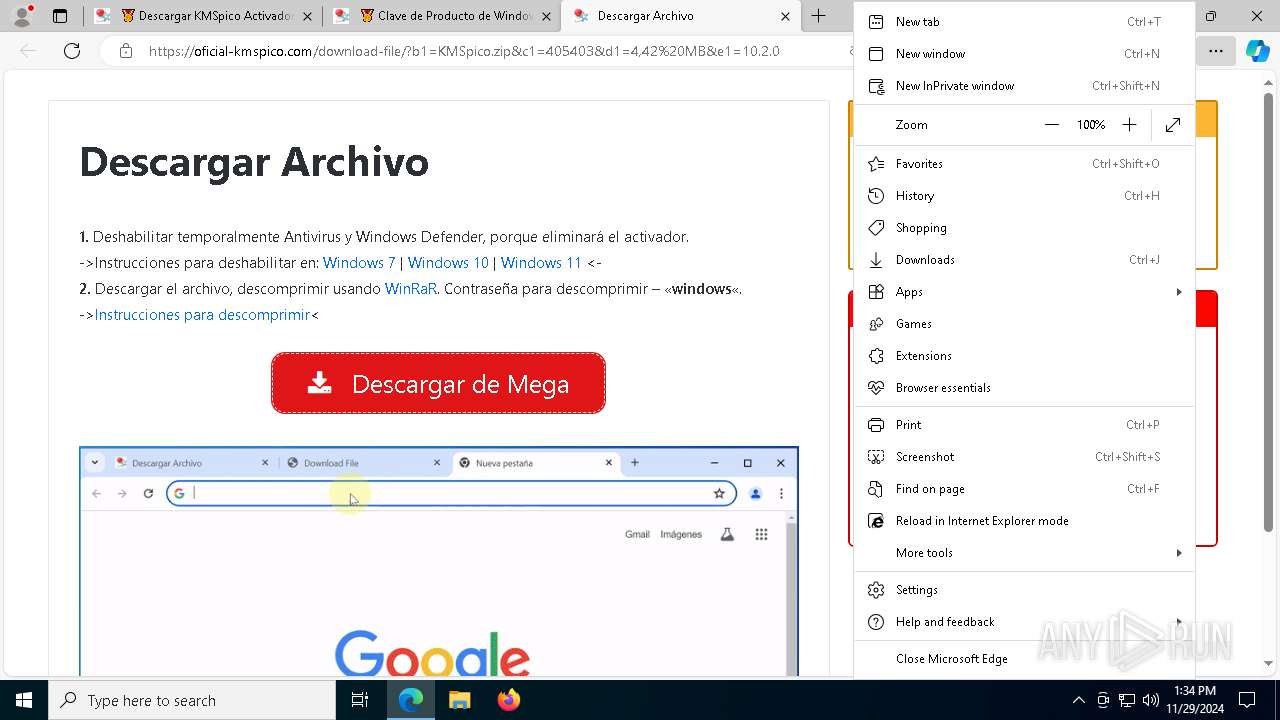Open the notification center icon

(x=1247, y=700)
